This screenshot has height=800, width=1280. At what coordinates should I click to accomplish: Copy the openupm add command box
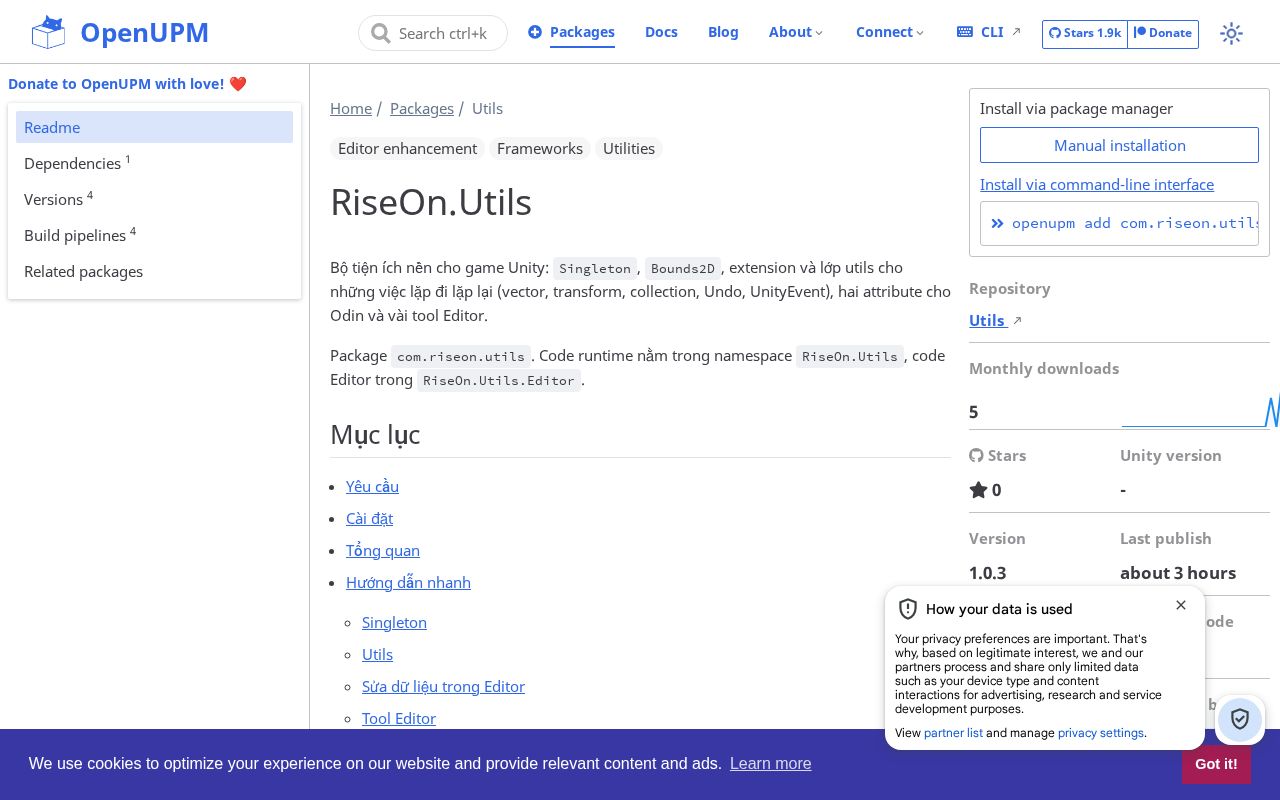click(x=1119, y=223)
